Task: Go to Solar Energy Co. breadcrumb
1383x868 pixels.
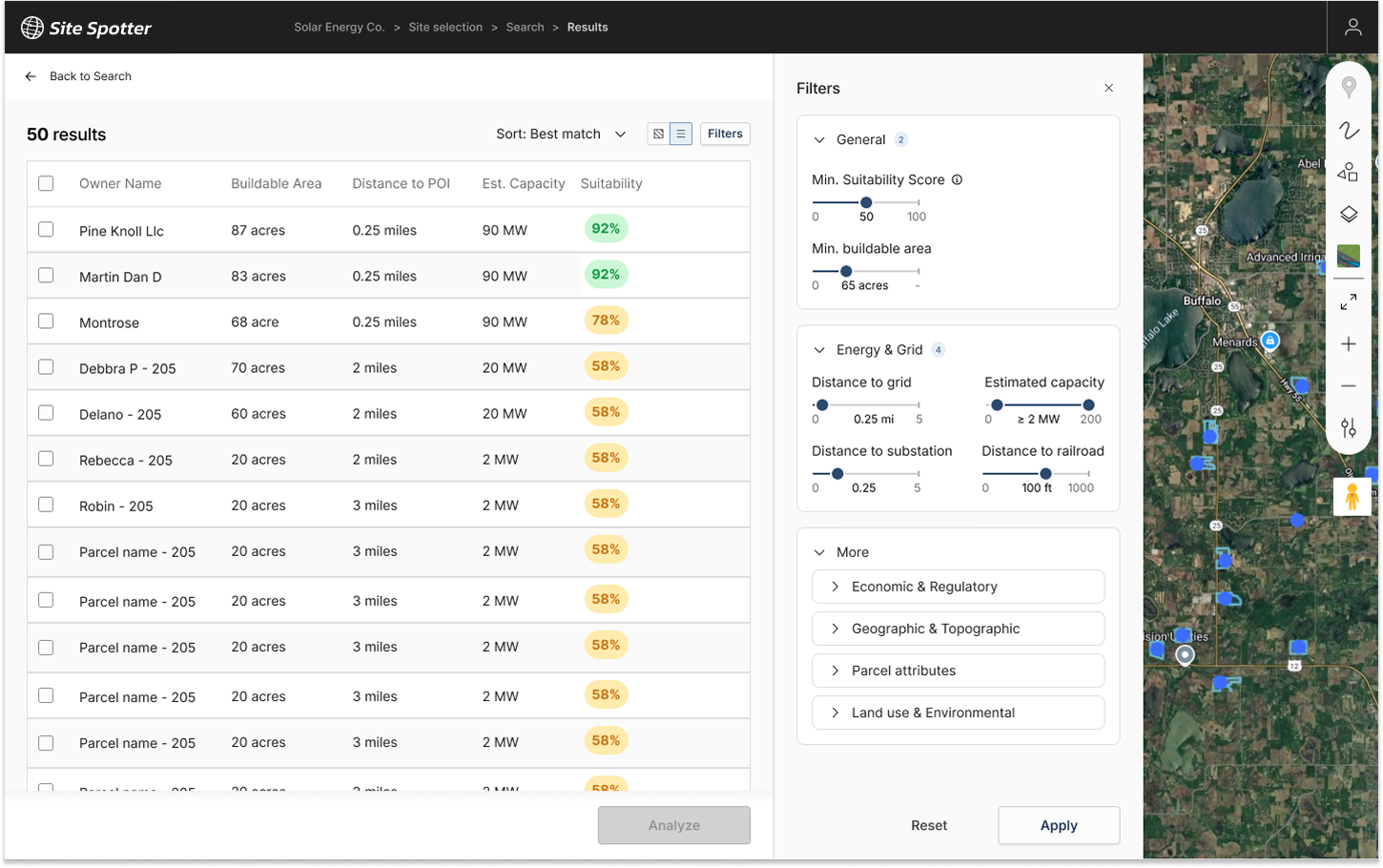Action: coord(339,27)
